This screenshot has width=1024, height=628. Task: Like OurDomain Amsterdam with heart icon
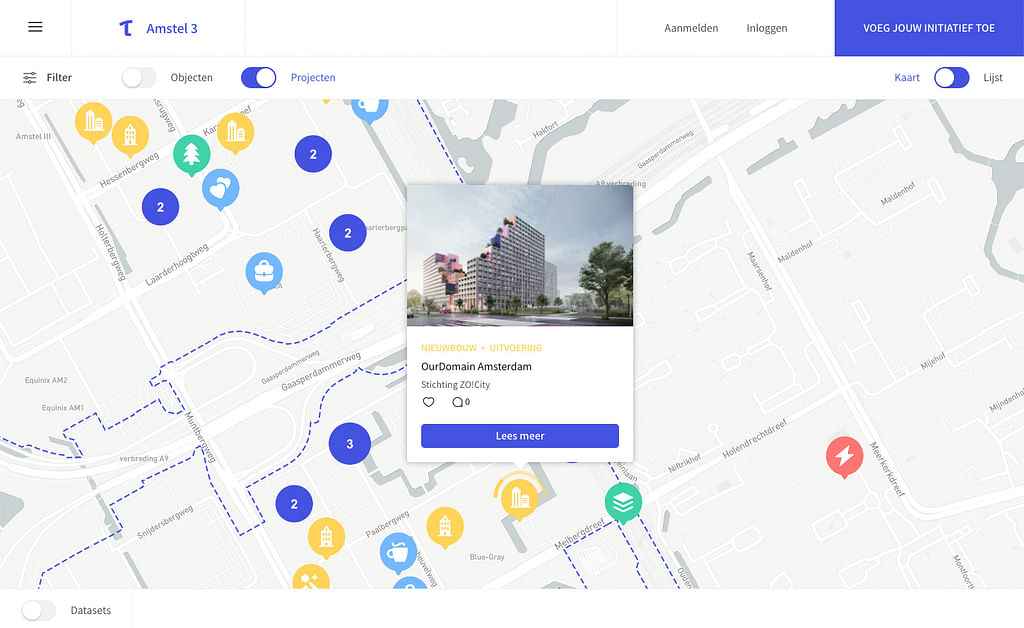click(x=429, y=402)
